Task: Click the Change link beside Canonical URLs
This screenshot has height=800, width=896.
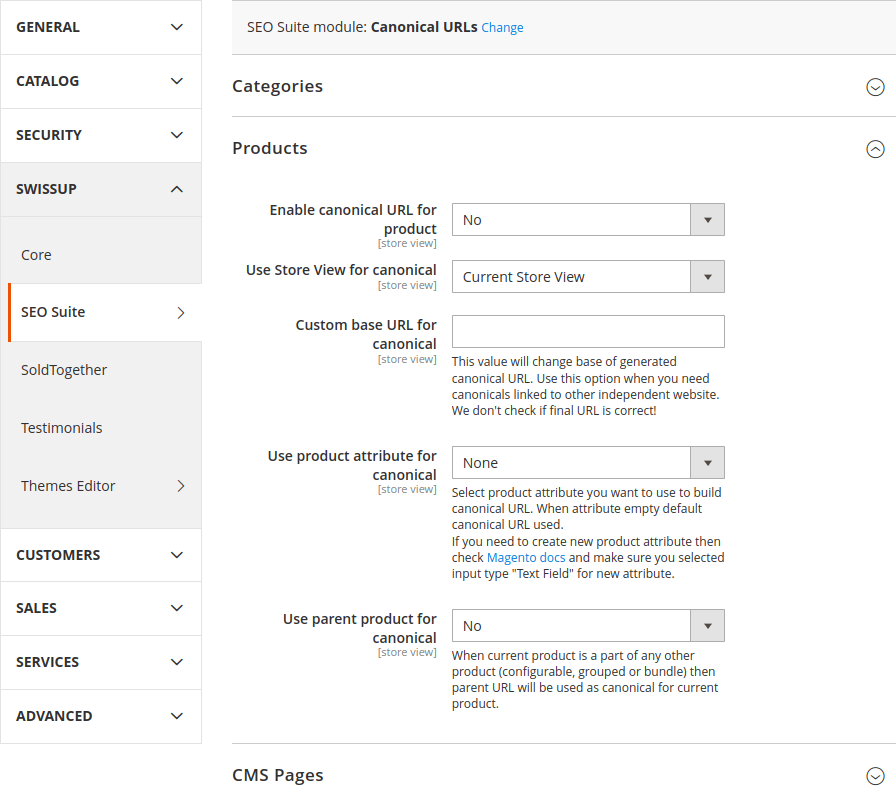Action: tap(502, 28)
